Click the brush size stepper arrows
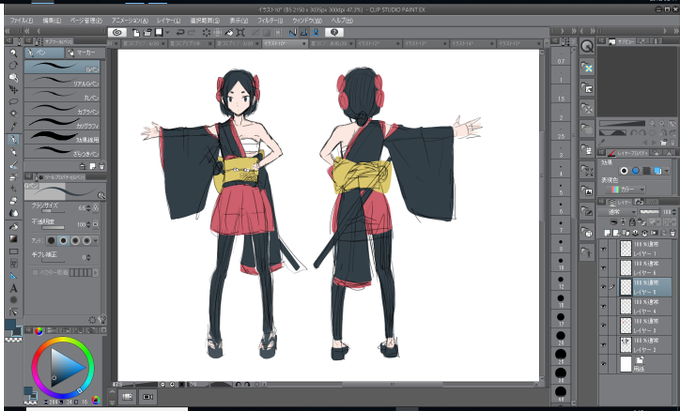The height and width of the screenshot is (411, 680). pyautogui.click(x=89, y=208)
